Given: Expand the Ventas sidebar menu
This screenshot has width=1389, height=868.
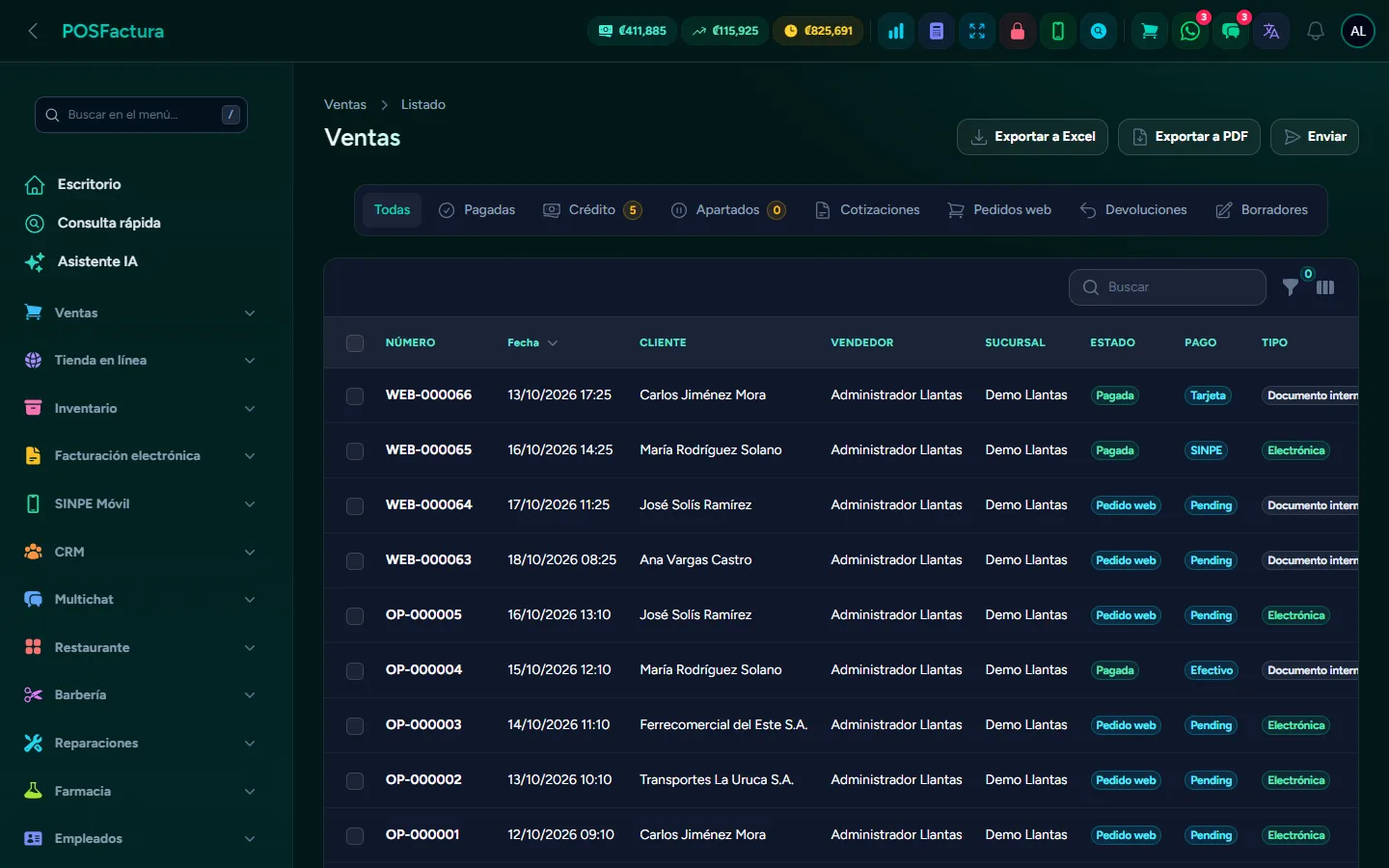Looking at the screenshot, I should (141, 312).
